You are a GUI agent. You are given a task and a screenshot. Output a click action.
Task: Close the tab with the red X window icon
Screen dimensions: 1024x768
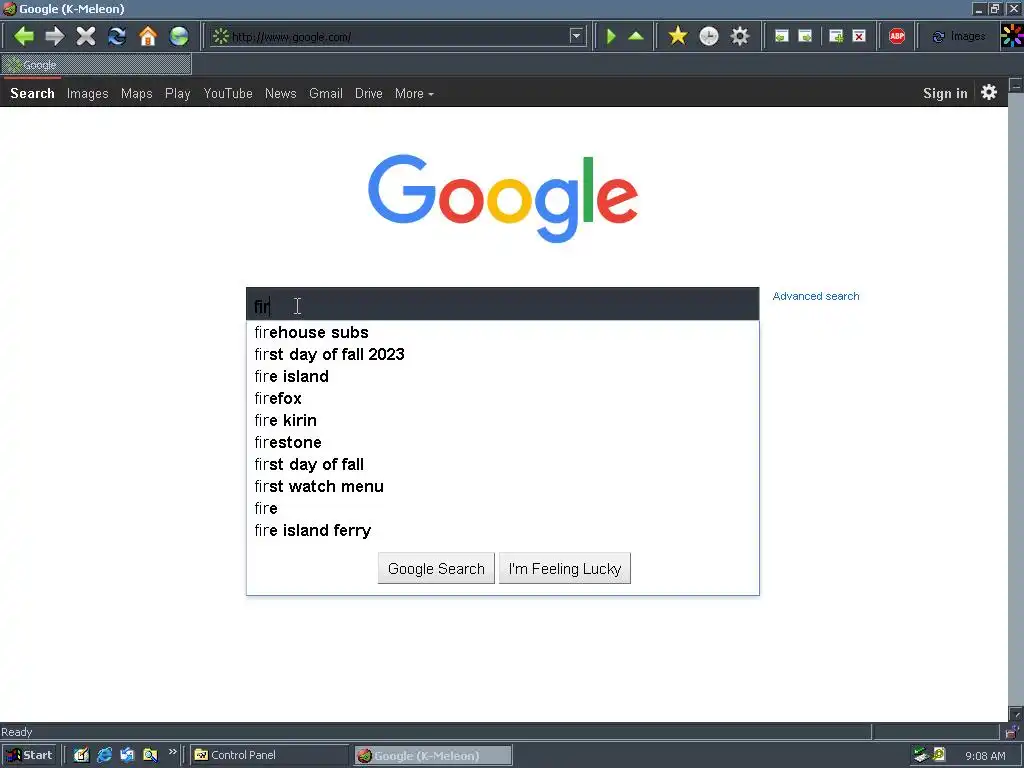click(x=859, y=36)
